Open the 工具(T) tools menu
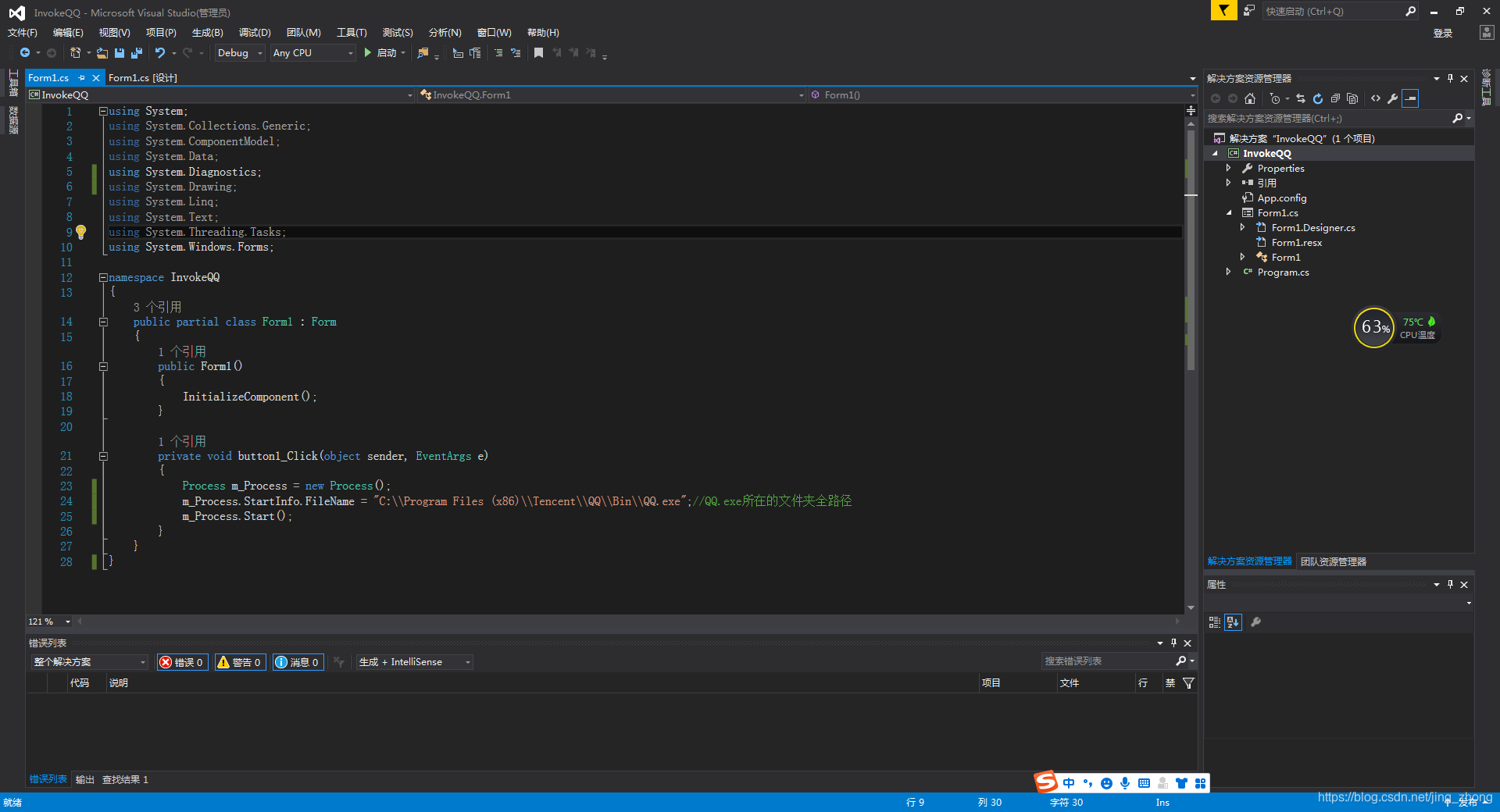Image resolution: width=1500 pixels, height=812 pixels. [x=352, y=33]
